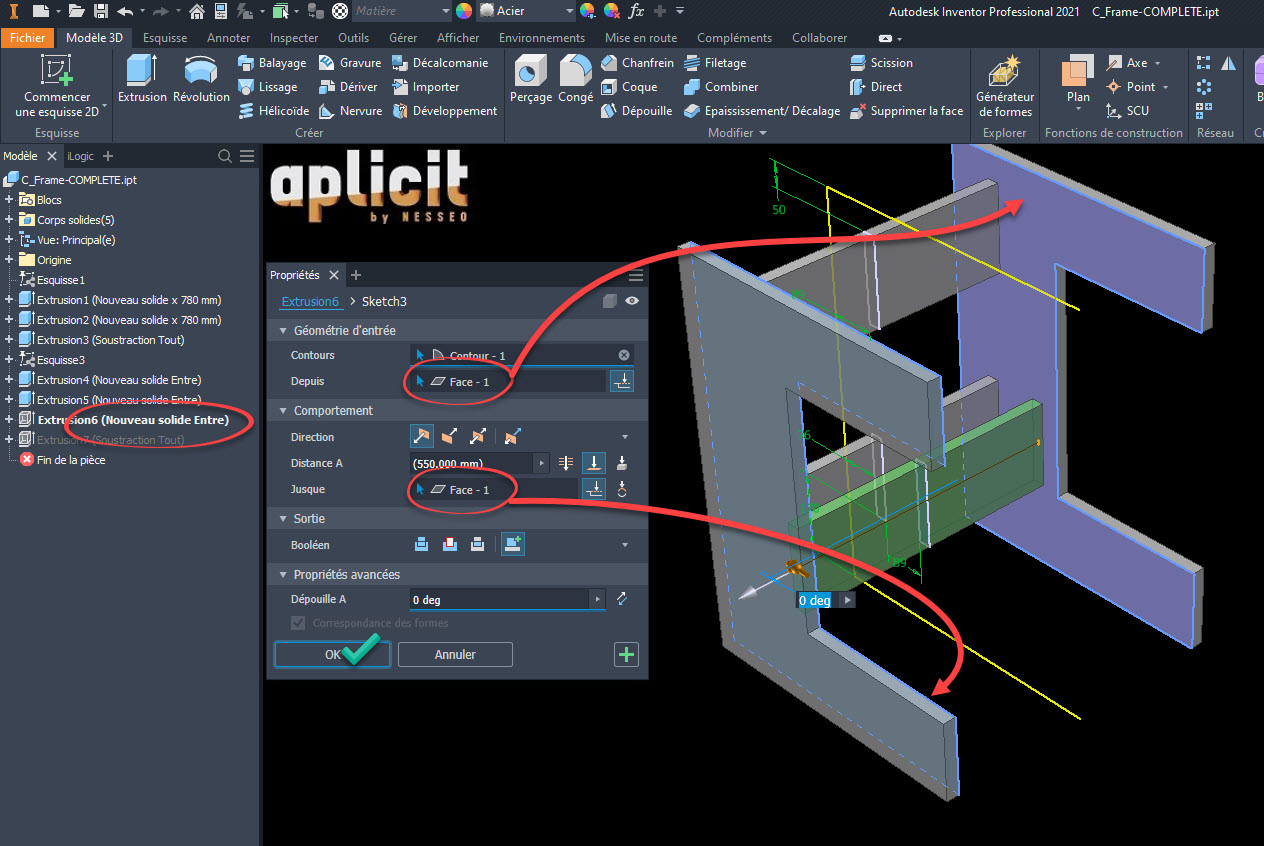Open the Distance A value arrow menu

click(x=543, y=463)
